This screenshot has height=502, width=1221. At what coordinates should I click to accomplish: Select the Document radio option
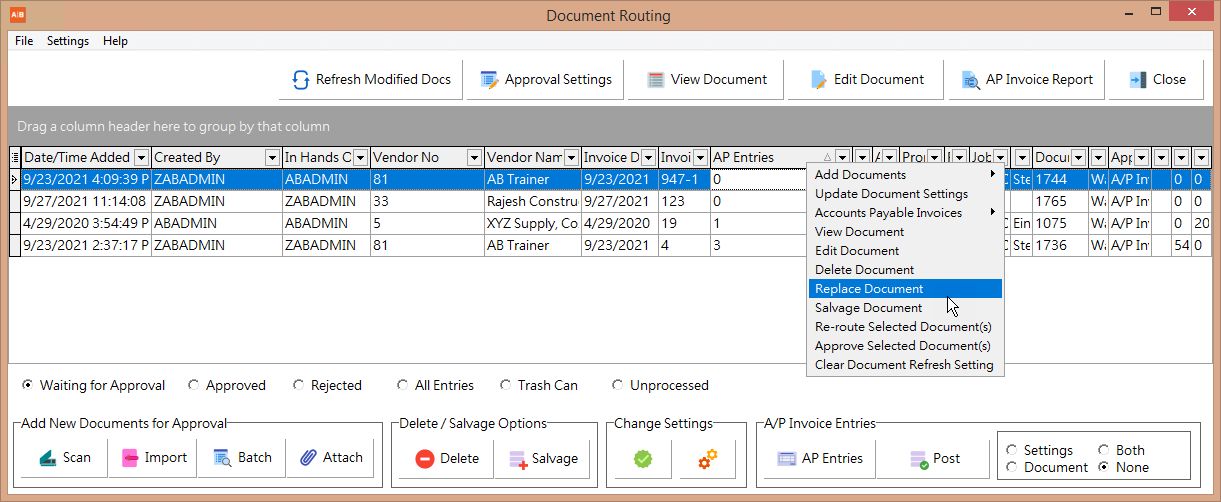pos(1012,467)
